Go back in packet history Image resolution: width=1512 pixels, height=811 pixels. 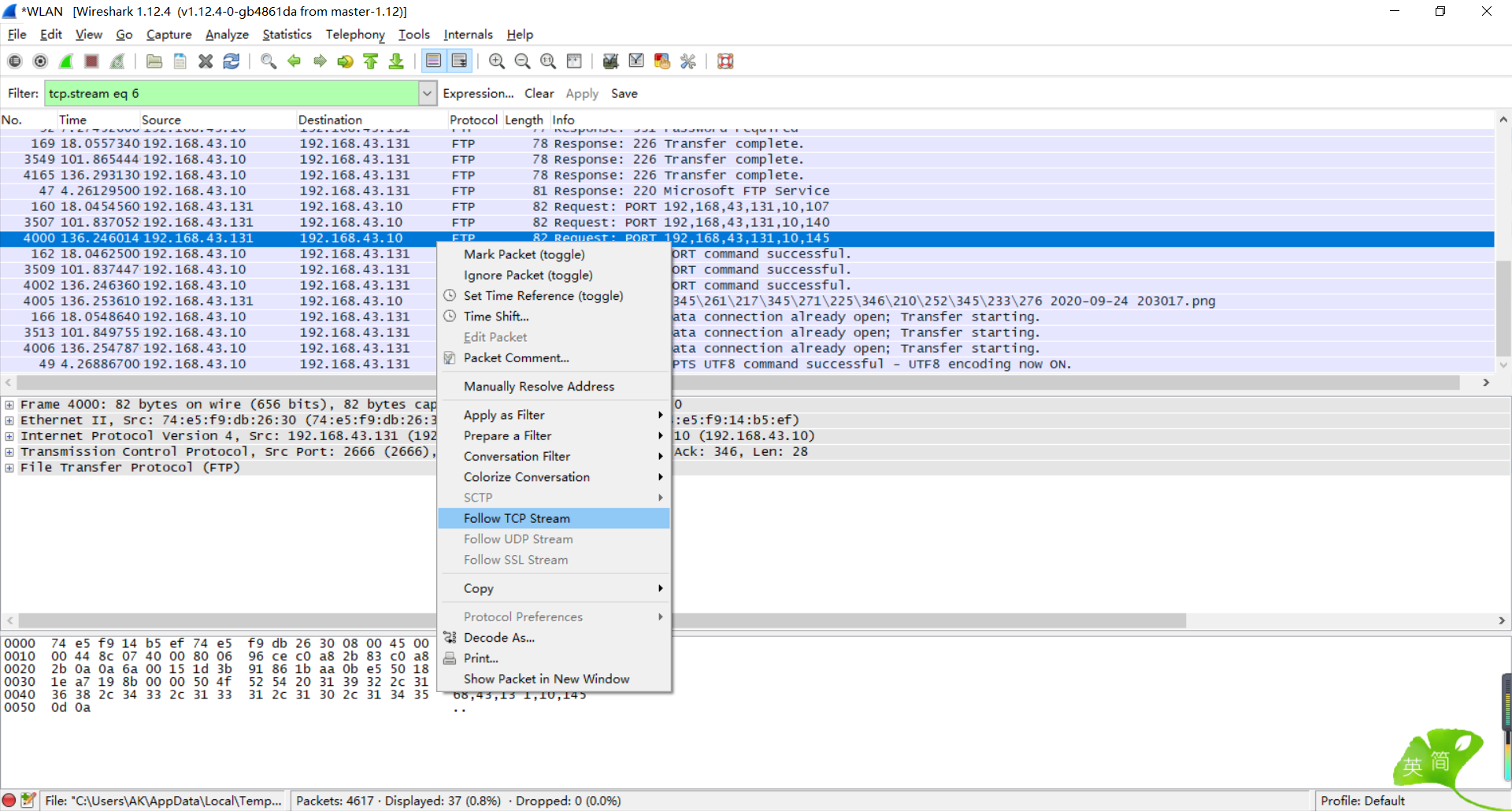click(295, 61)
